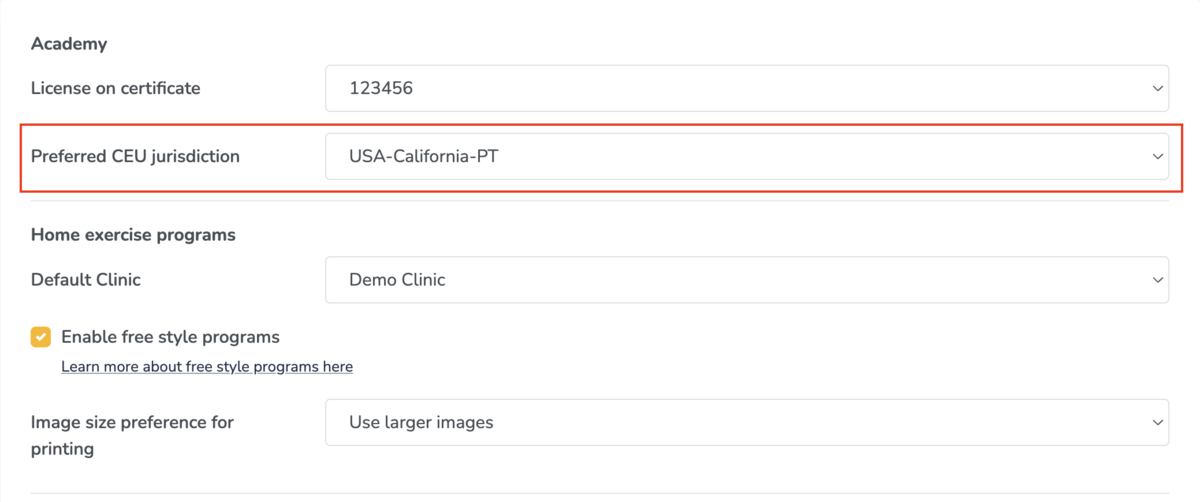Click the 'Home exercise programs' section heading
This screenshot has width=1200, height=502.
coord(133,236)
